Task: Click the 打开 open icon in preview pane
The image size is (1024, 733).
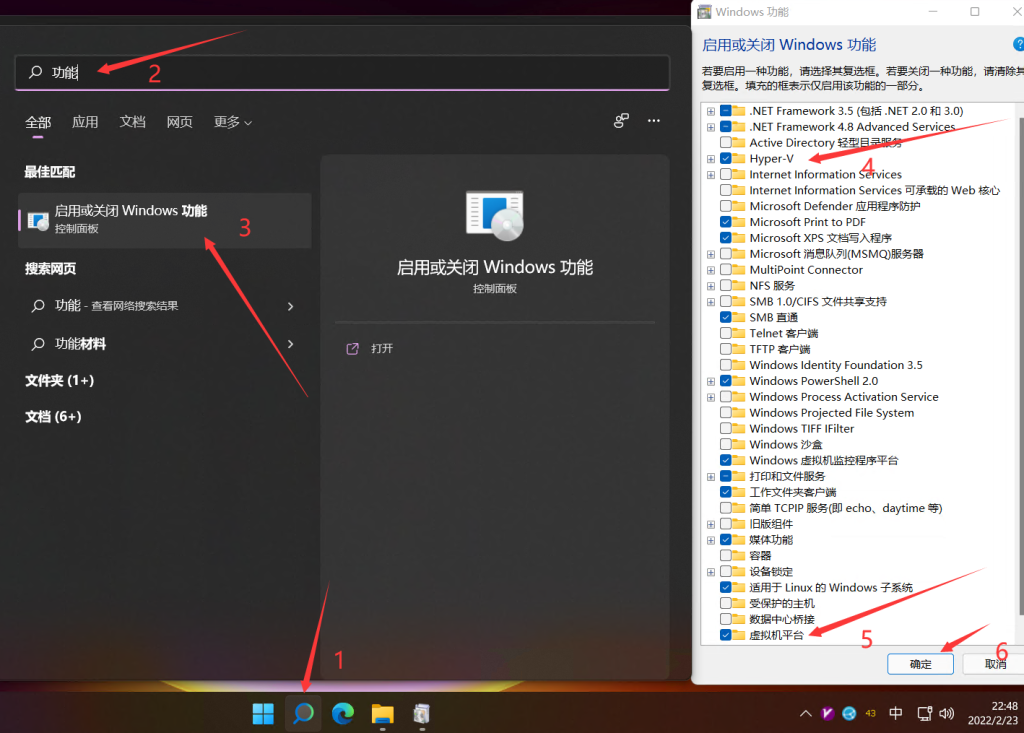Action: click(x=352, y=349)
